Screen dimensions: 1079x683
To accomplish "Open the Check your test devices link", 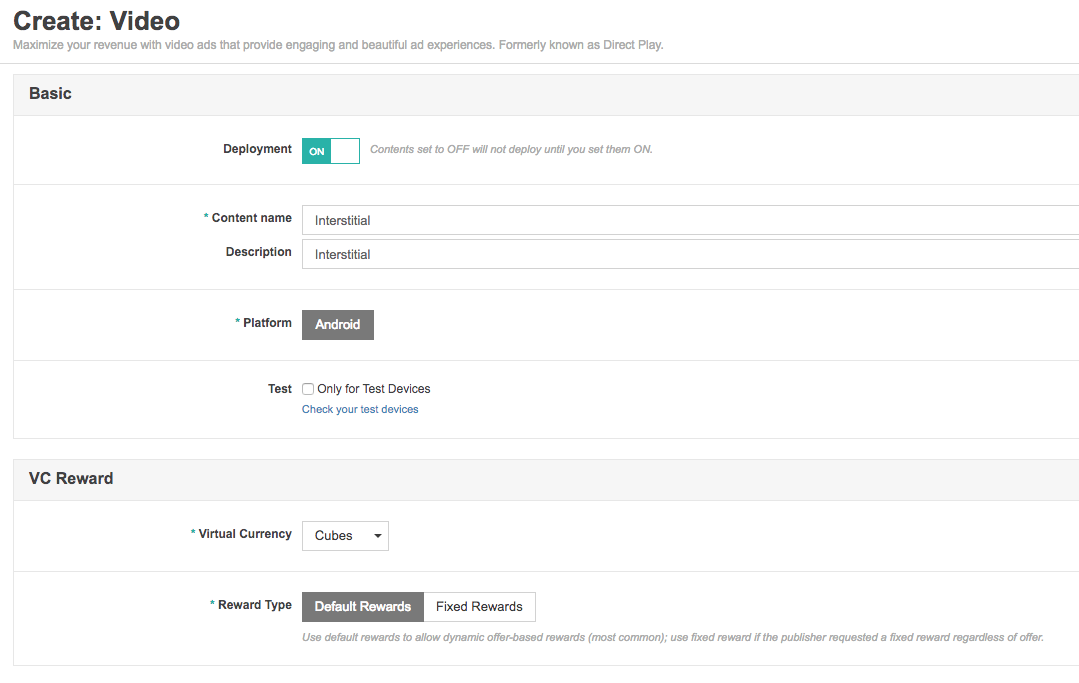I will click(360, 409).
